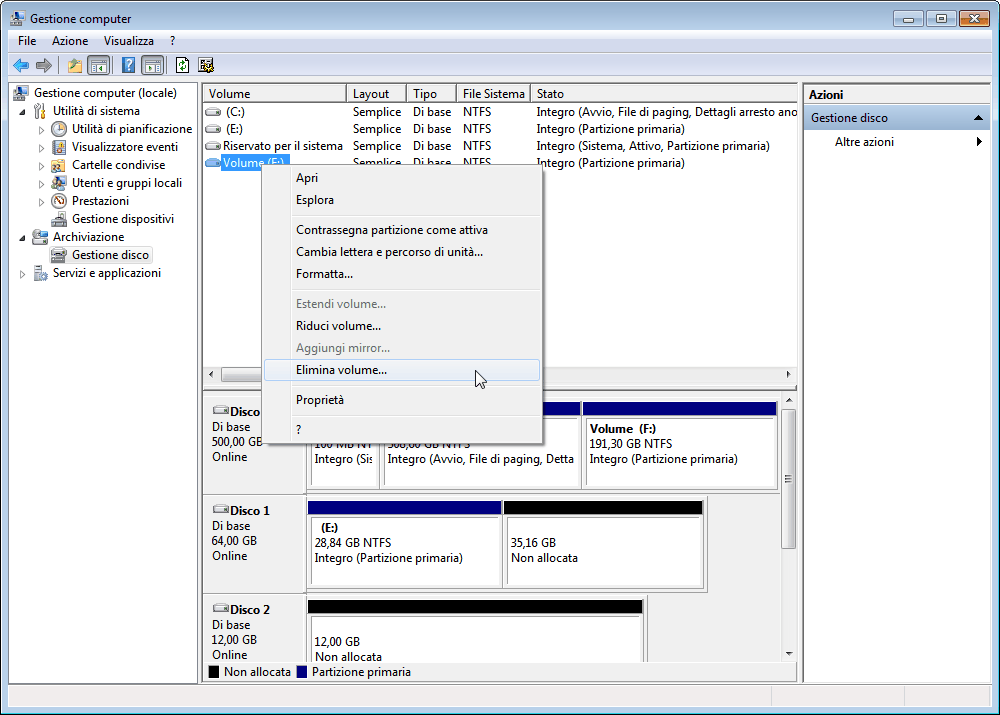This screenshot has height=715, width=1000.
Task: Click the Utilità di sistema tools icon
Action: [40, 111]
